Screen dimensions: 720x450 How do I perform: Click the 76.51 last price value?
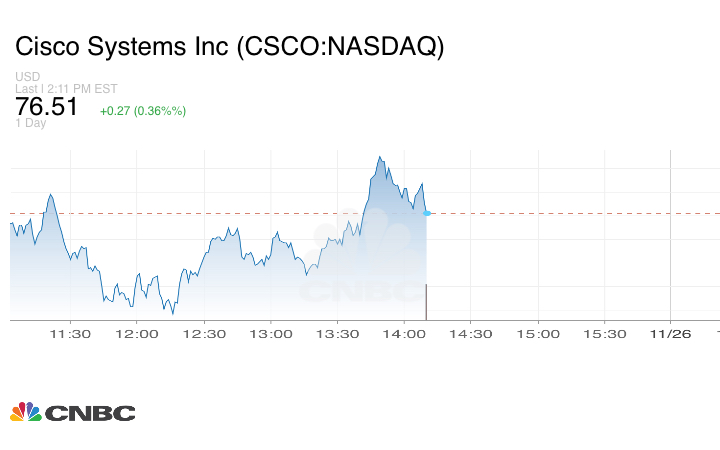point(46,107)
